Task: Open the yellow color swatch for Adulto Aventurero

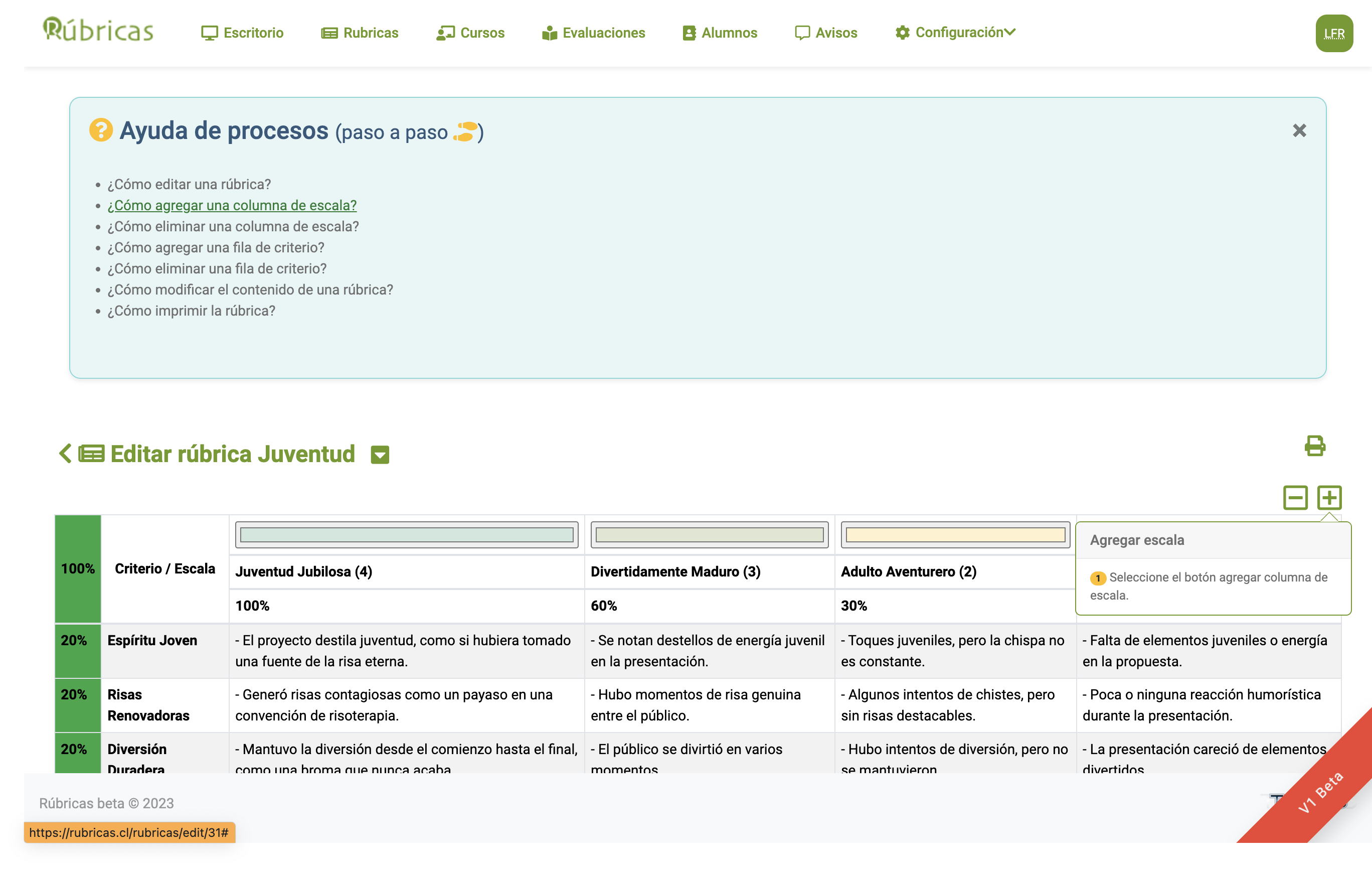Action: (955, 535)
